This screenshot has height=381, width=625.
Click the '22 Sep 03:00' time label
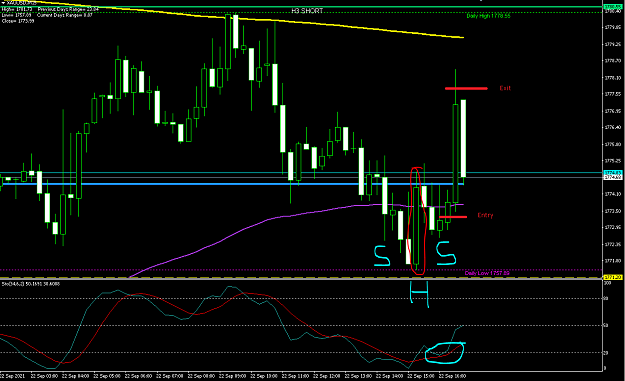point(44,376)
